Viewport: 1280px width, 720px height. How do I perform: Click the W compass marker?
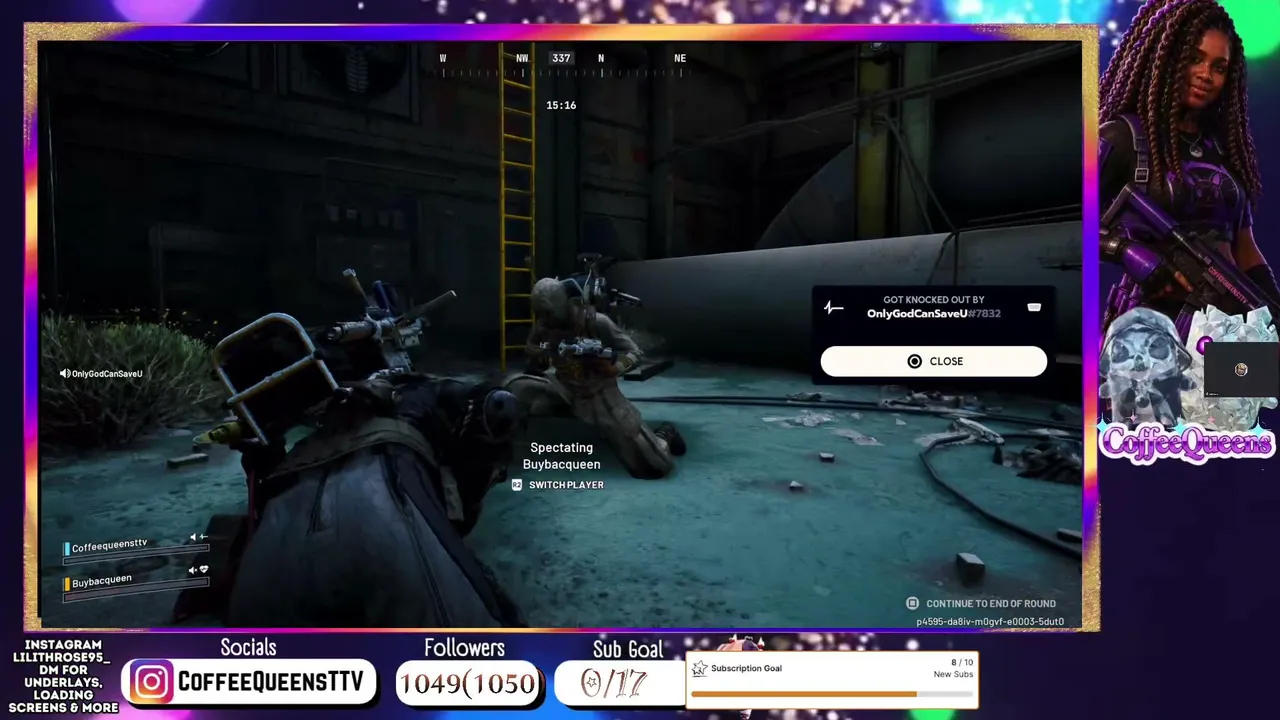(443, 58)
